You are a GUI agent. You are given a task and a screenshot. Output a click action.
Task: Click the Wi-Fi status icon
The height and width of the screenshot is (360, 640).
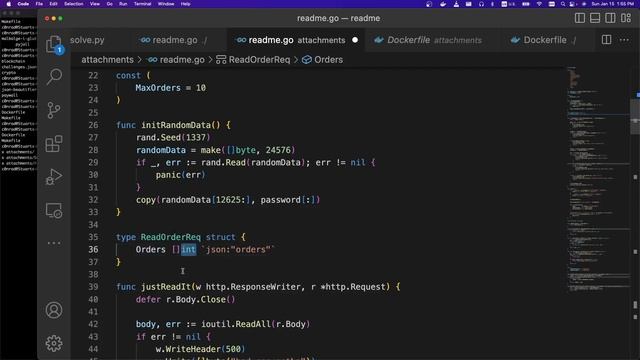(539, 4)
